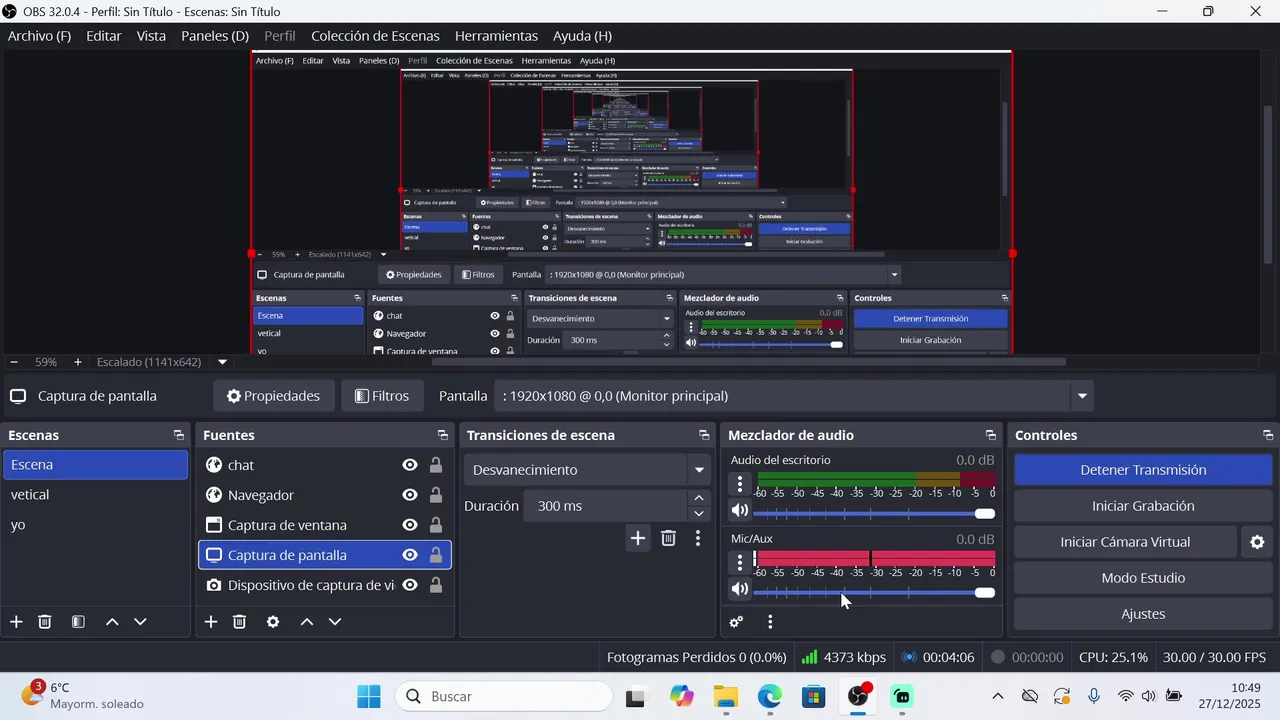This screenshot has width=1280, height=720.
Task: Hide the Captura de ventana source
Action: [410, 525]
